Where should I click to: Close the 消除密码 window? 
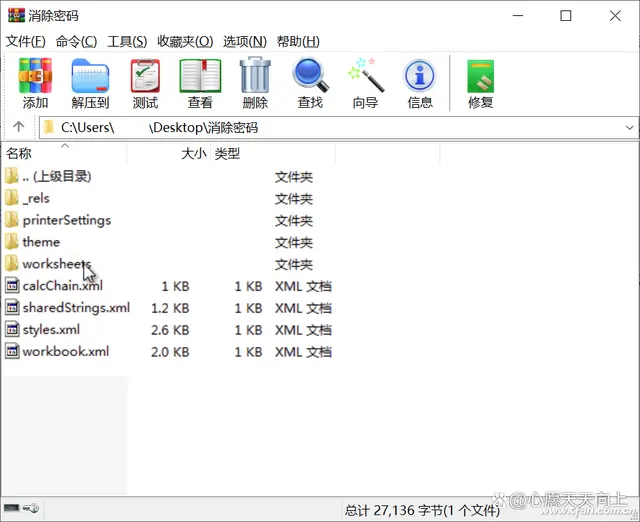tap(615, 16)
